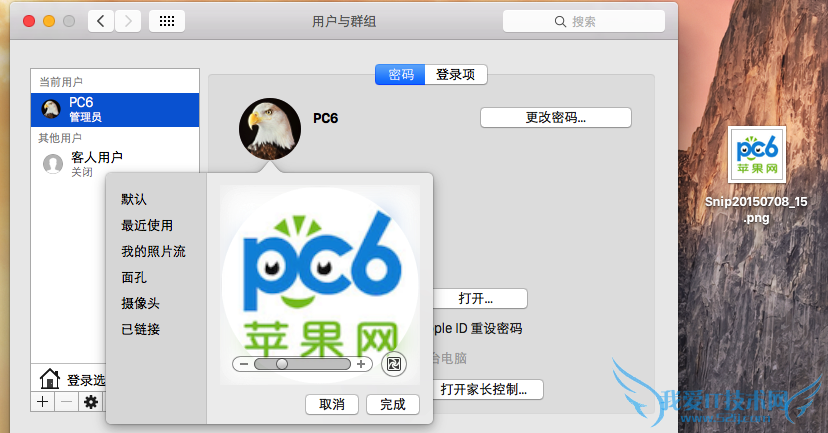The image size is (828, 433).
Task: Choose 摄像头 picture category
Action: 140,303
